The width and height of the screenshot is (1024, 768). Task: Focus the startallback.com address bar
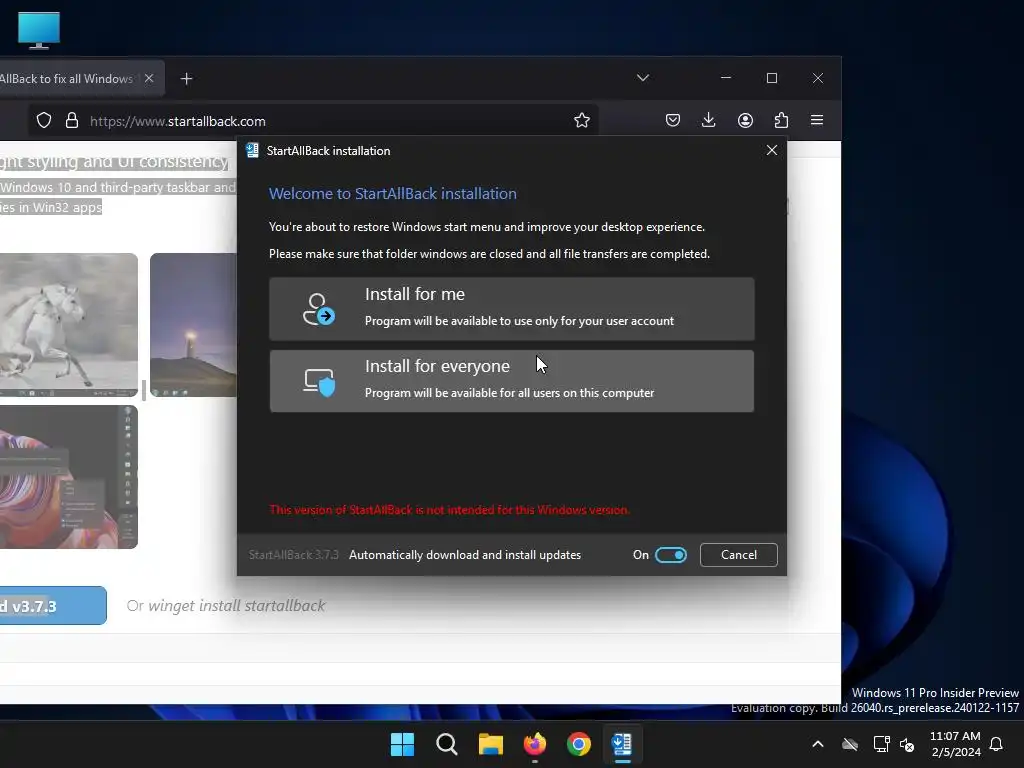313,121
